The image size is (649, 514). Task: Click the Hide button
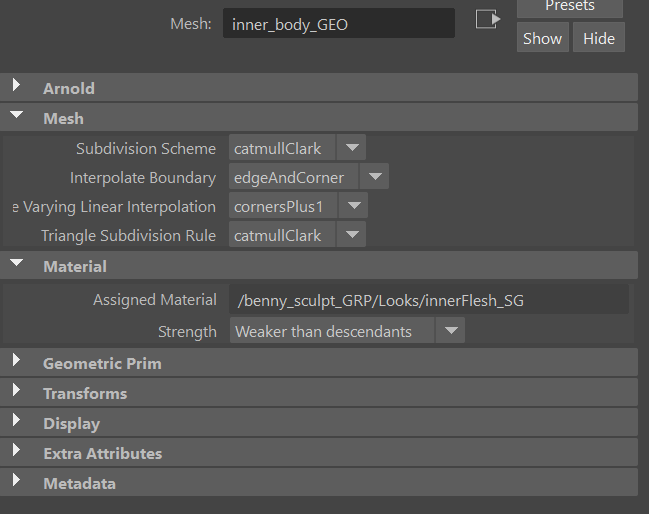599,38
